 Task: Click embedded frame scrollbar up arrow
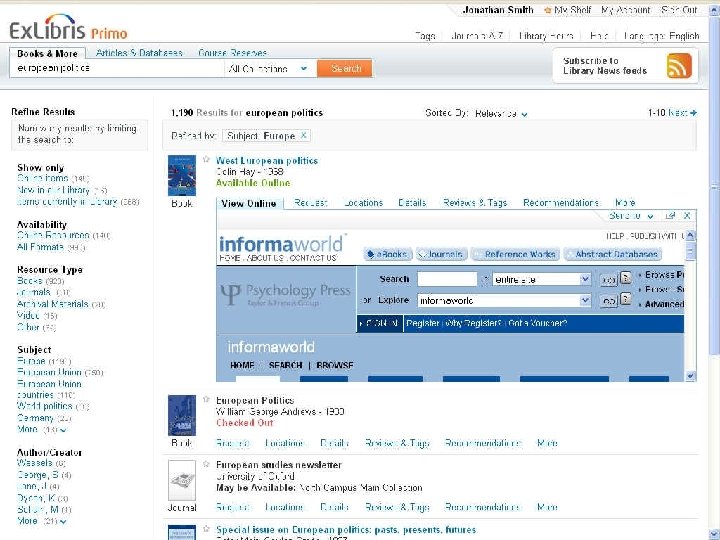point(690,236)
